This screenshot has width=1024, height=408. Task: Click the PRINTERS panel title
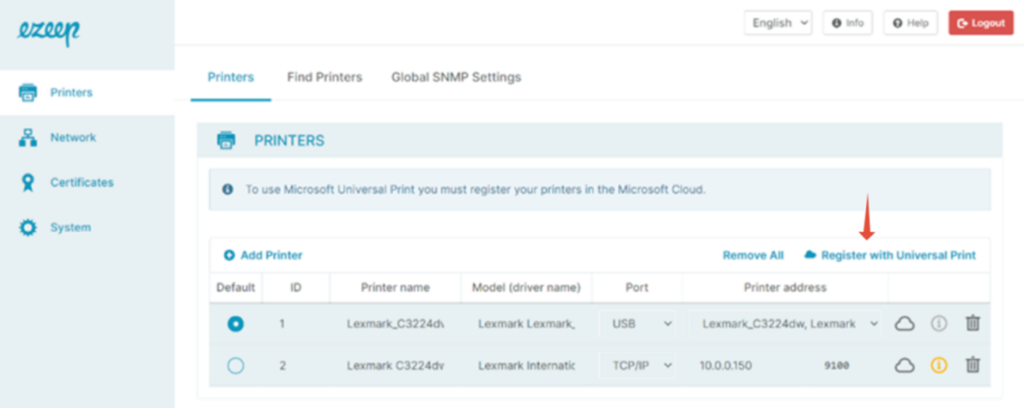pos(289,140)
